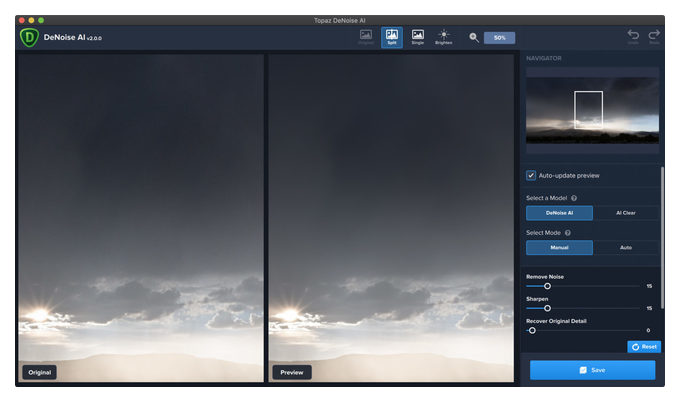
Task: Uncheck Auto-update preview checkbox
Action: point(531,175)
